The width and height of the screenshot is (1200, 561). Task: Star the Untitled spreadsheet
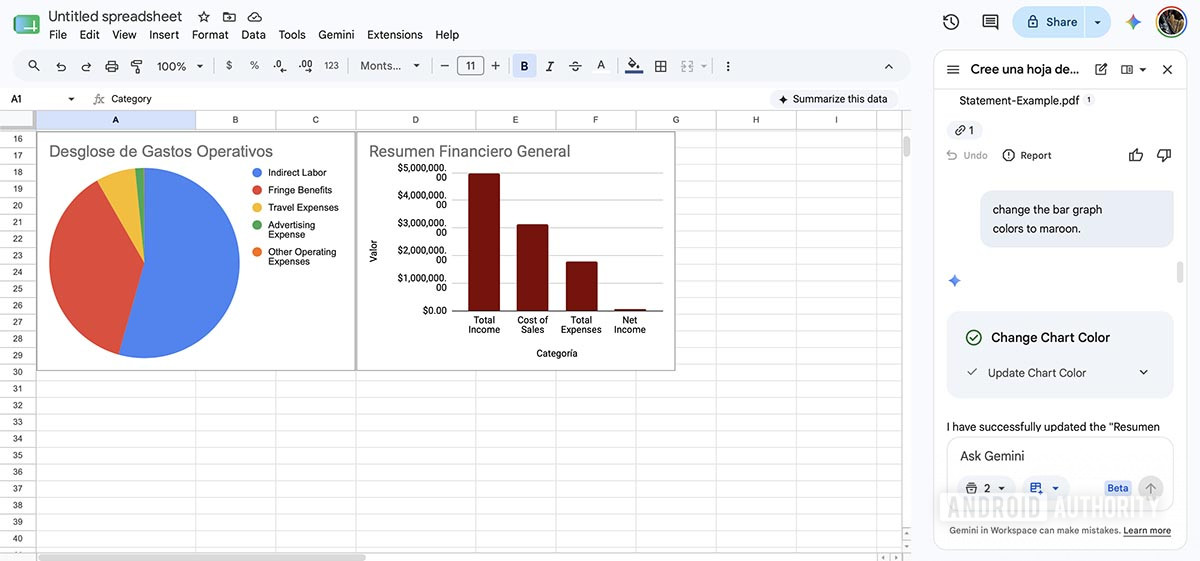pos(204,17)
